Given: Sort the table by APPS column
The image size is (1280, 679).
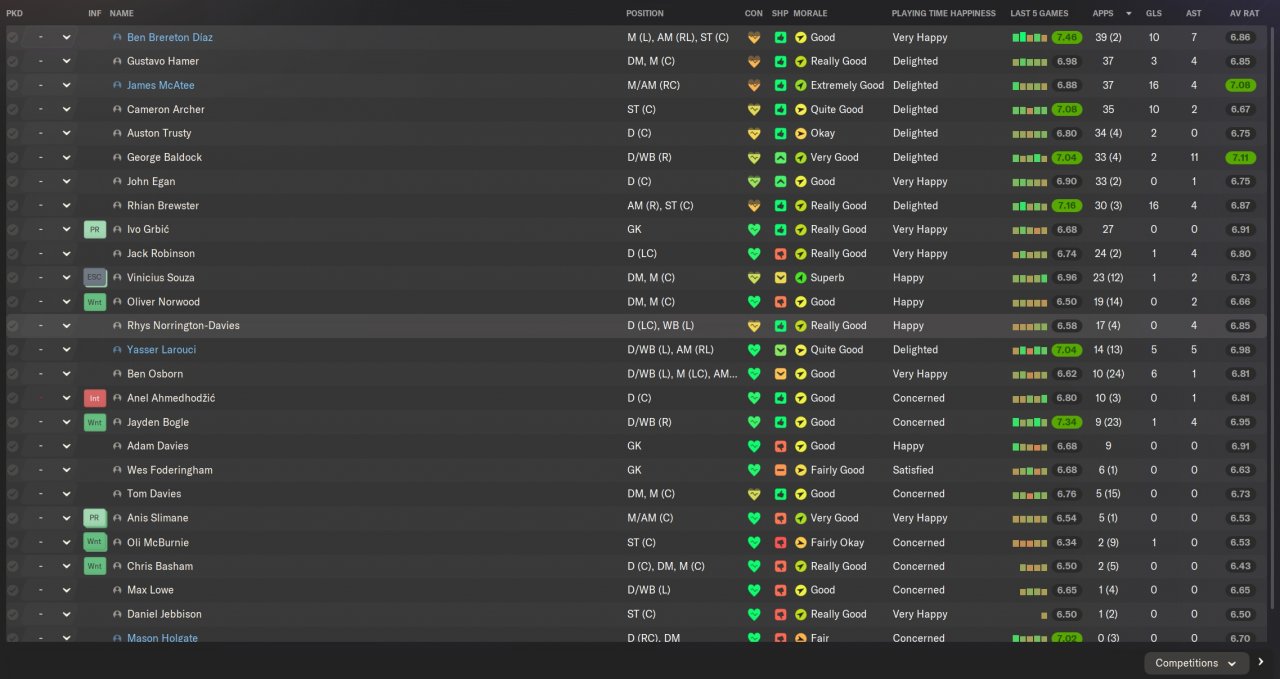Looking at the screenshot, I should (1103, 13).
